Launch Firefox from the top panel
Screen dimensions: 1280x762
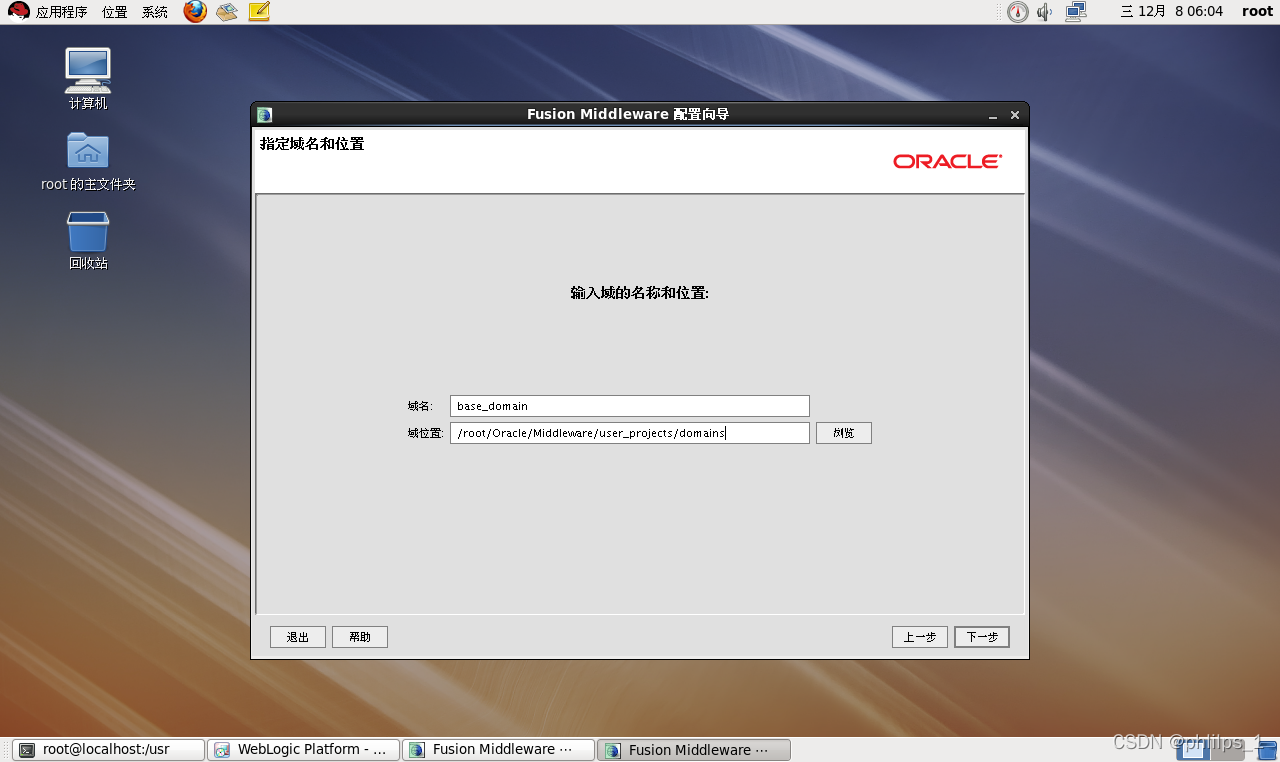click(x=195, y=12)
